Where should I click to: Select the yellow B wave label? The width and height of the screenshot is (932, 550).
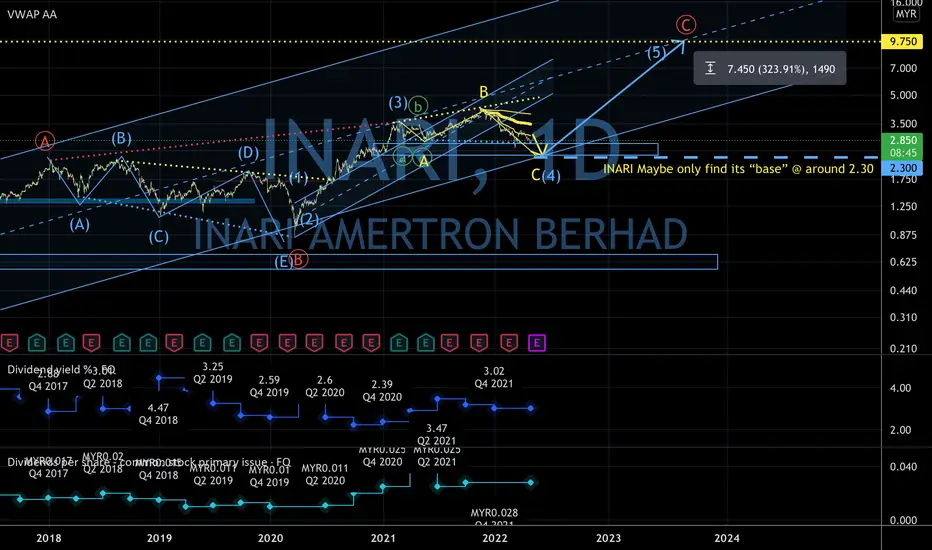[x=484, y=92]
